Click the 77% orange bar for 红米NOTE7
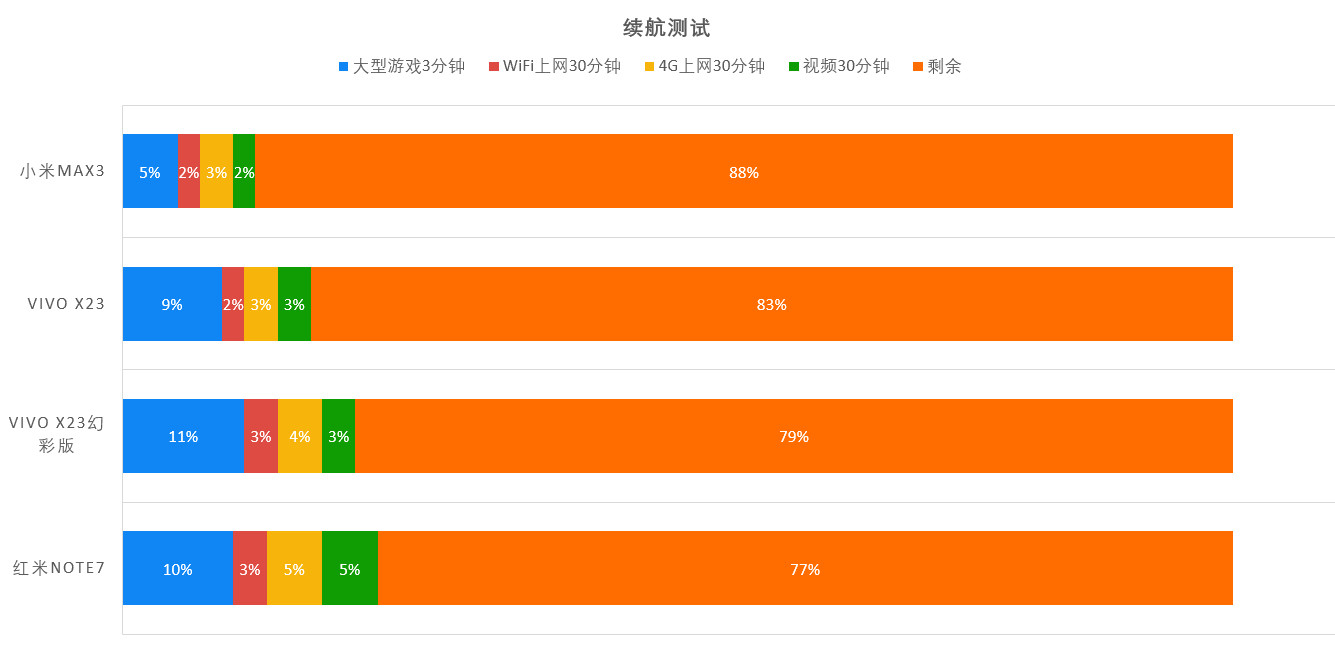 click(x=805, y=568)
